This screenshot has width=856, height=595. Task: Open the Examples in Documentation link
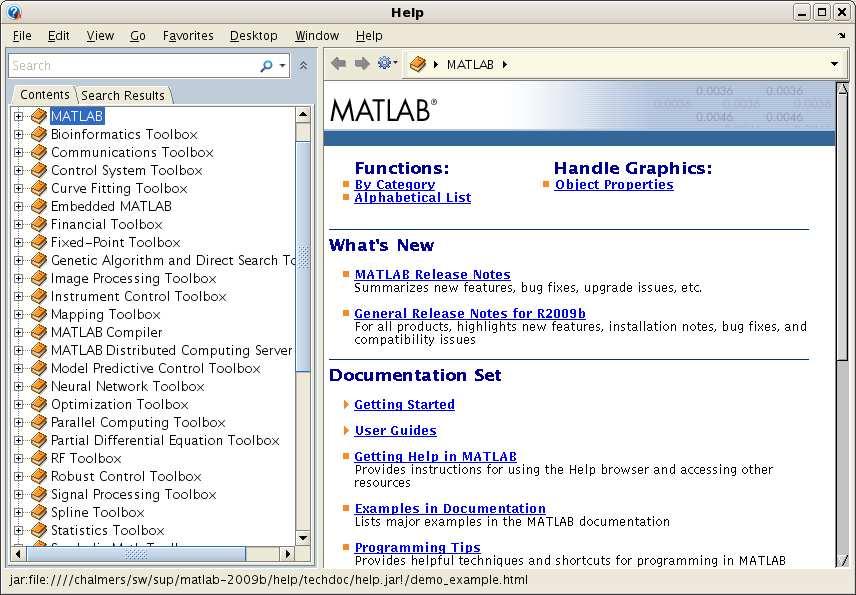click(450, 509)
